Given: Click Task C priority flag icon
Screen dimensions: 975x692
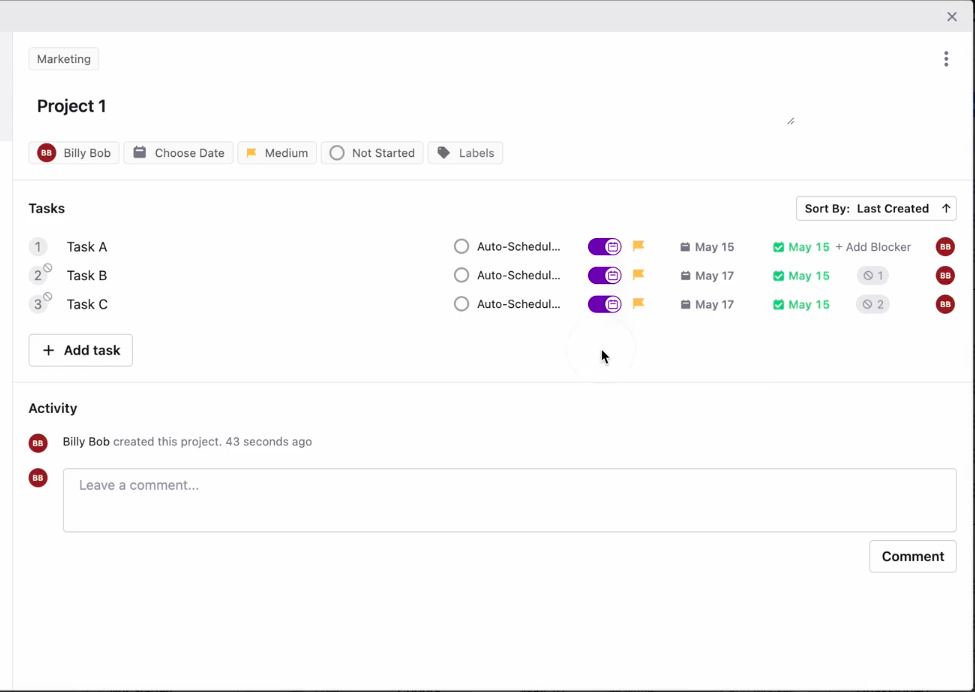Looking at the screenshot, I should pyautogui.click(x=638, y=304).
